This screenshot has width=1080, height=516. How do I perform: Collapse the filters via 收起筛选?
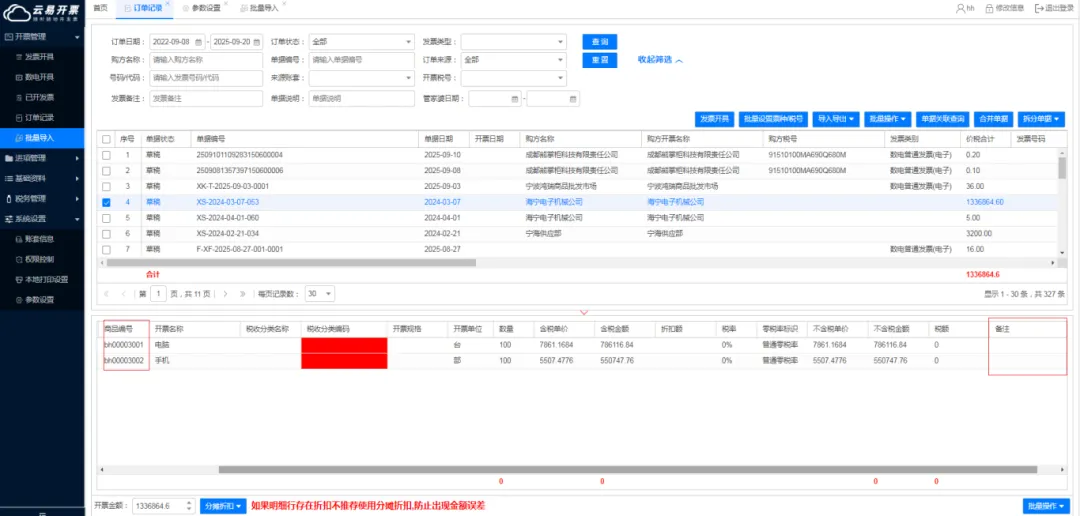(x=660, y=60)
